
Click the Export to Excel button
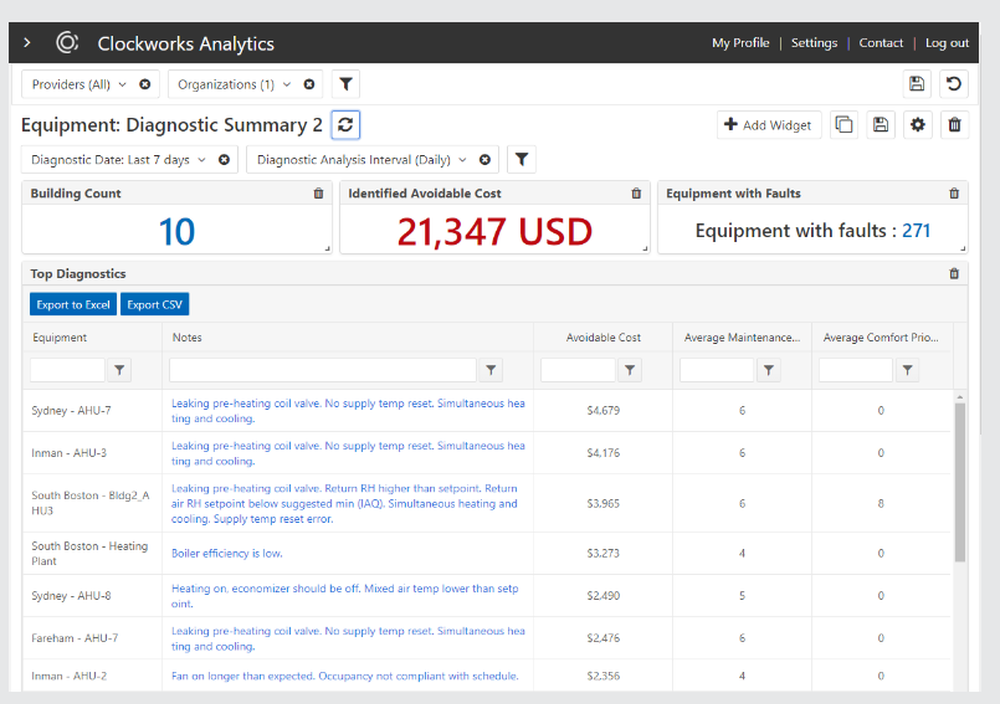tap(73, 305)
